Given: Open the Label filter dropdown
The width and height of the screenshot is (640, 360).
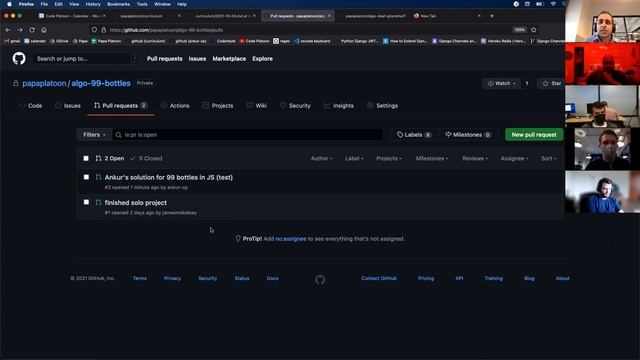Looking at the screenshot, I should pyautogui.click(x=354, y=158).
